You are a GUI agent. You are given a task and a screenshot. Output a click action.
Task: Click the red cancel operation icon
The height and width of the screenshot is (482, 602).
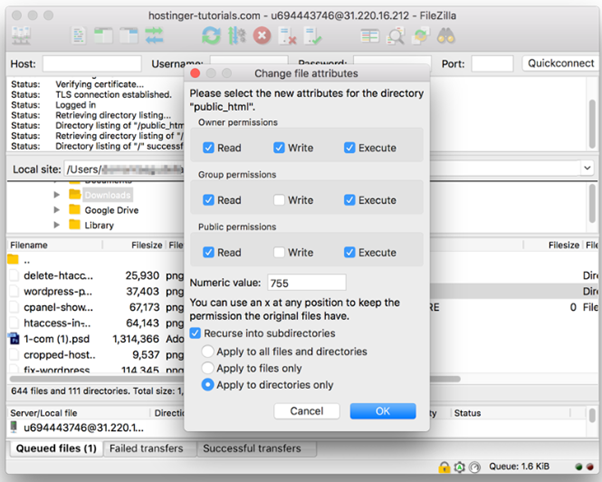[x=262, y=36]
